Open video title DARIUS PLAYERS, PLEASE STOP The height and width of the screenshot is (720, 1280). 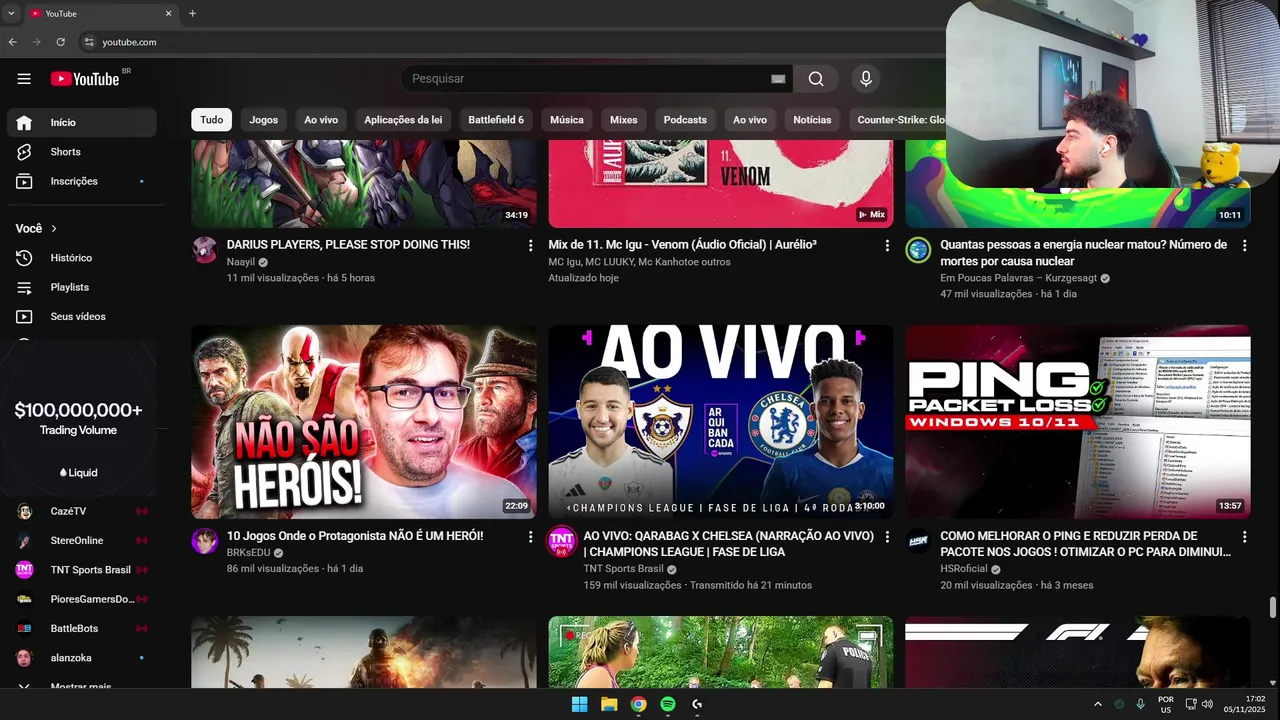tap(348, 245)
